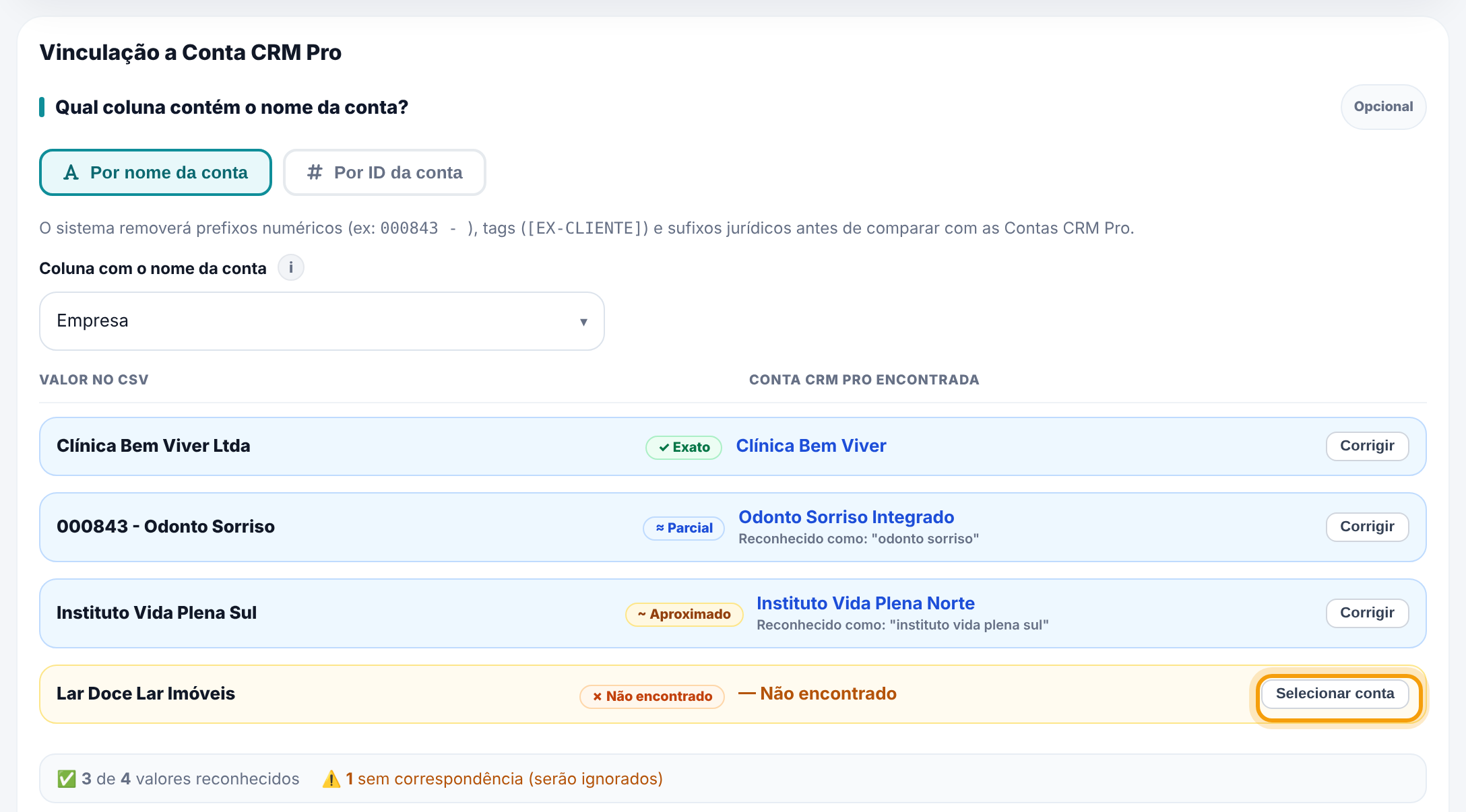Click the green checkmark summary icon
The width and height of the screenshot is (1466, 812).
[67, 779]
